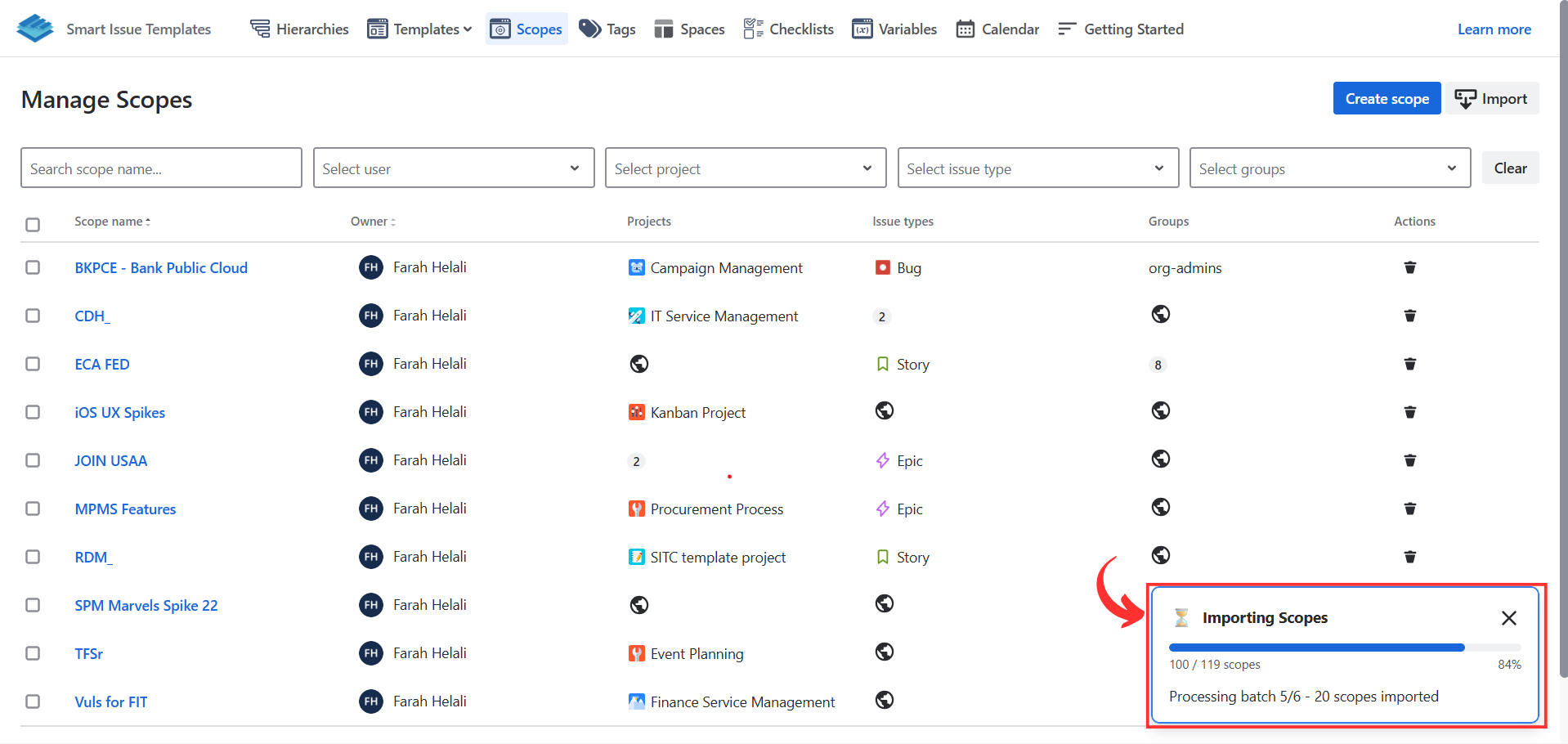
Task: Toggle the select-all scopes checkbox in header
Action: [33, 224]
